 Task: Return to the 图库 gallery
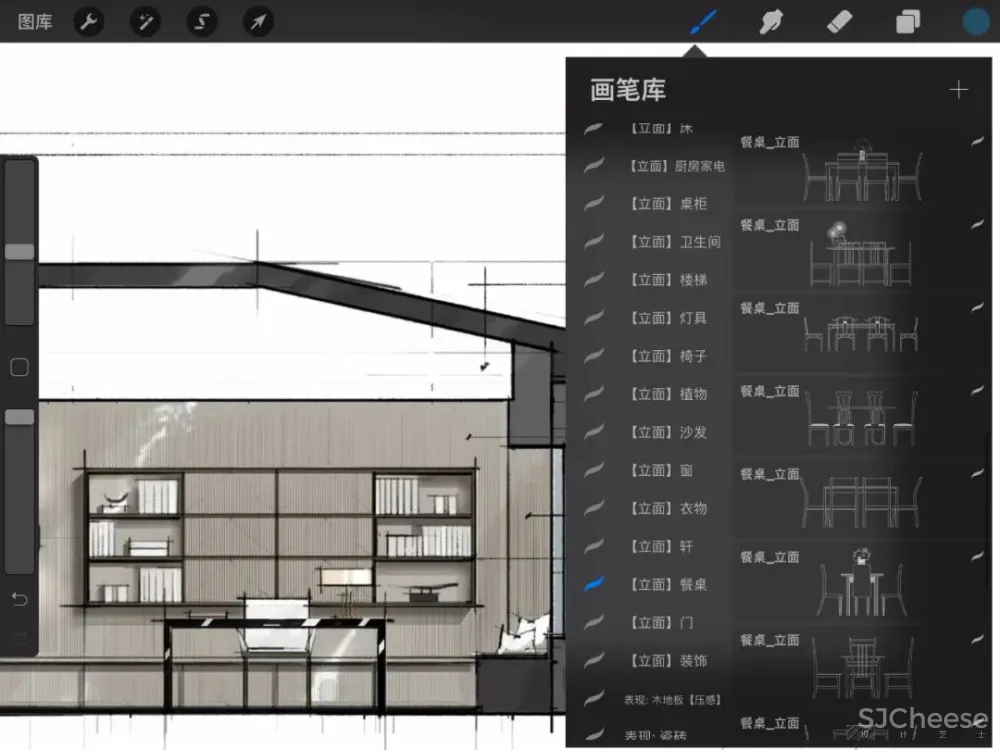(35, 21)
